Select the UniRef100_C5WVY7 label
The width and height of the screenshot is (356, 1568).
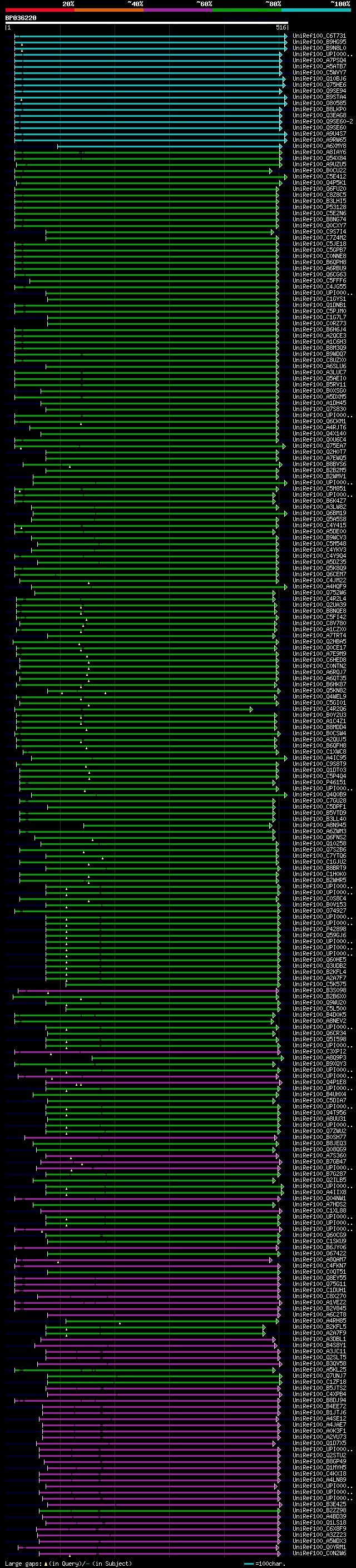point(319,72)
